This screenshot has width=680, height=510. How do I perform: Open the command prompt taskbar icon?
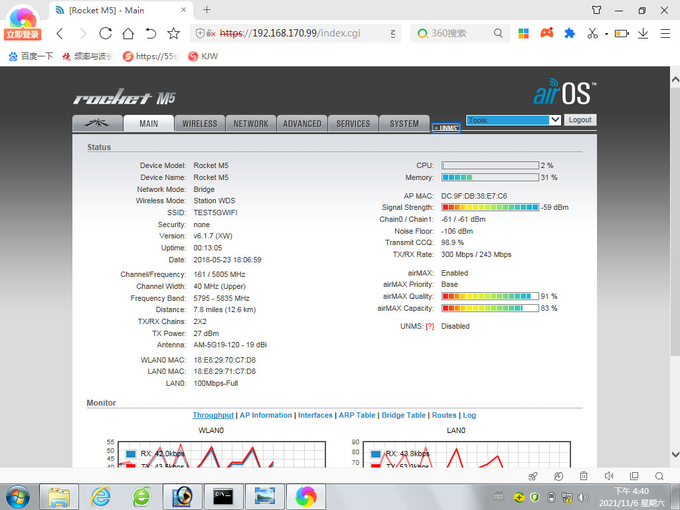[x=223, y=497]
